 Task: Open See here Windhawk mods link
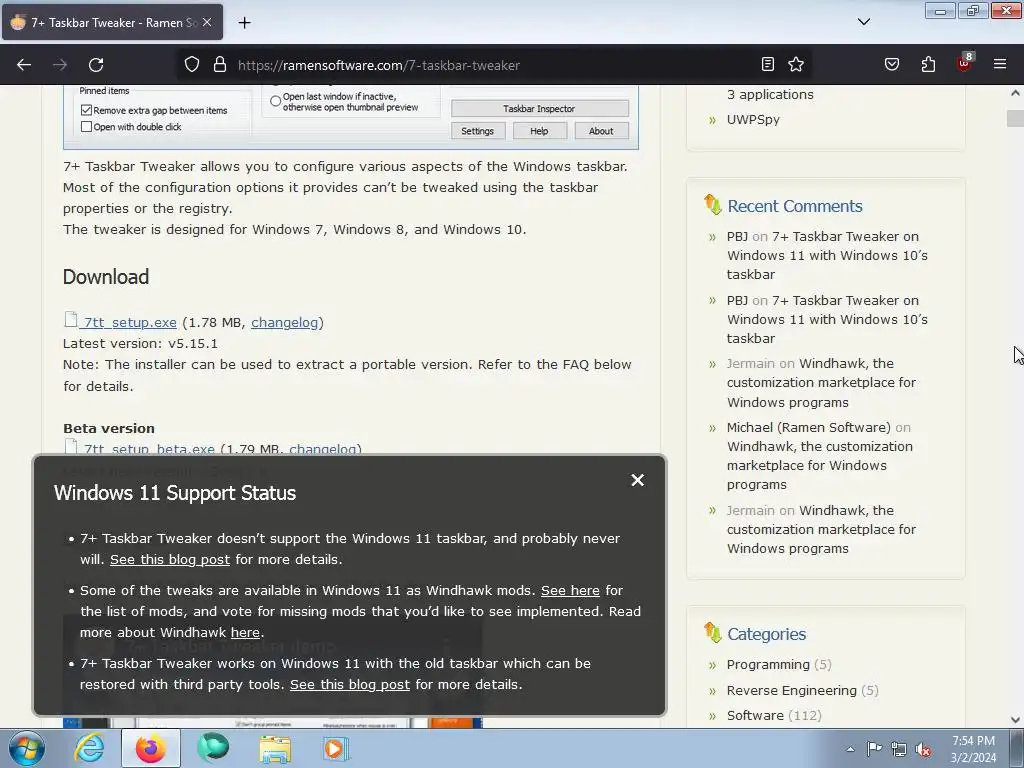click(x=570, y=590)
